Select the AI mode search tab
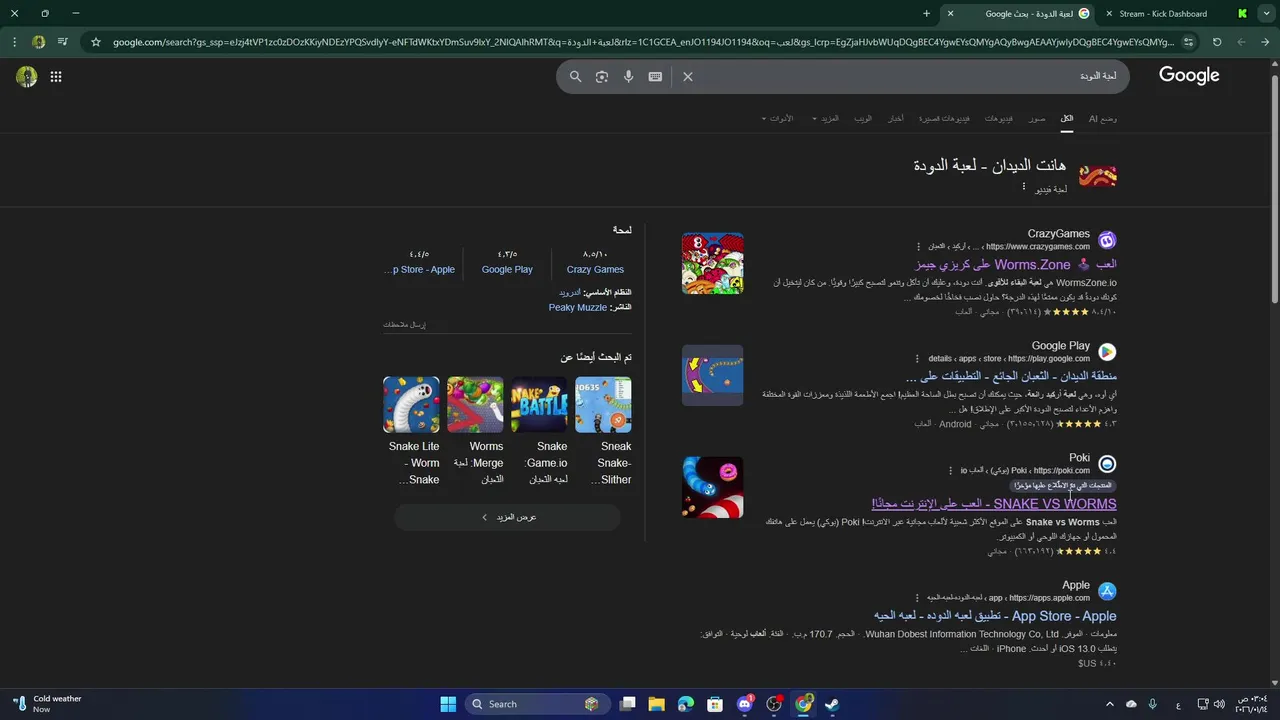Viewport: 1280px width, 720px height. [x=1103, y=118]
